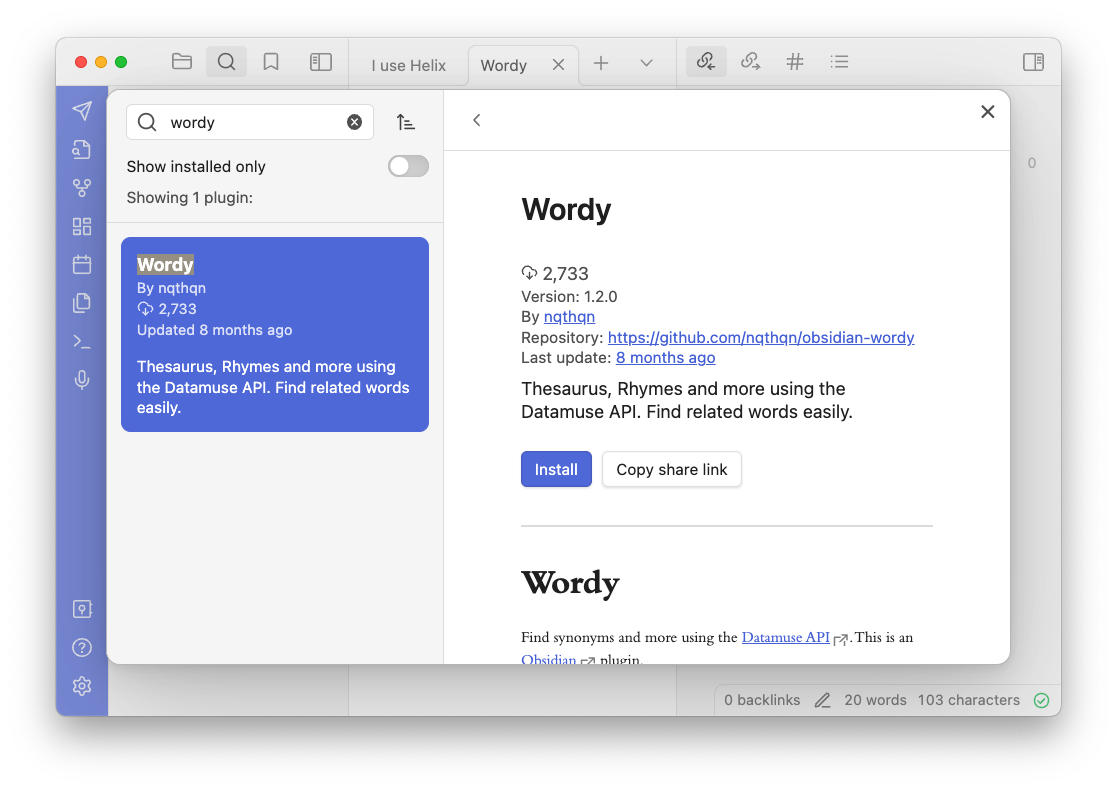Click the canvas grid ribbon icon
The width and height of the screenshot is (1117, 790).
pos(82,227)
